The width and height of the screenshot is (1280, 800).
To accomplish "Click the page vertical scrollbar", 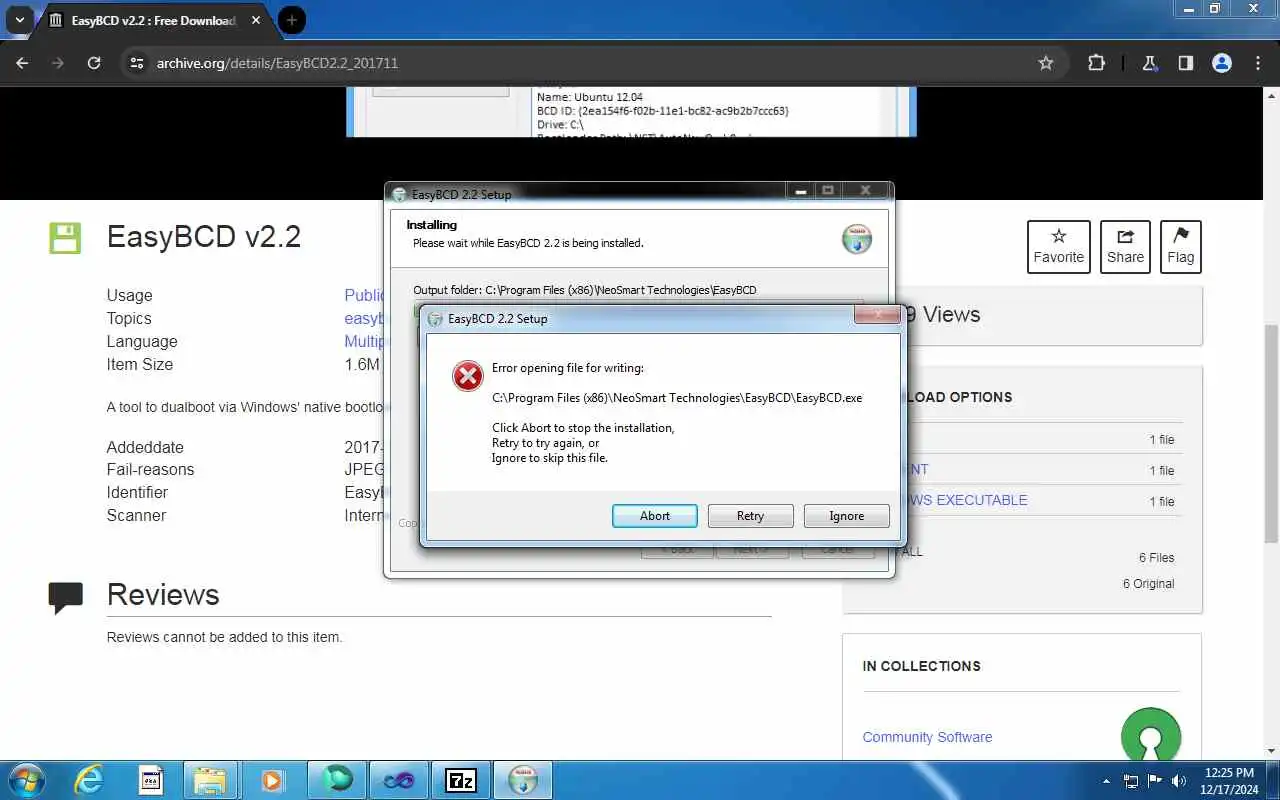I will point(1271,432).
